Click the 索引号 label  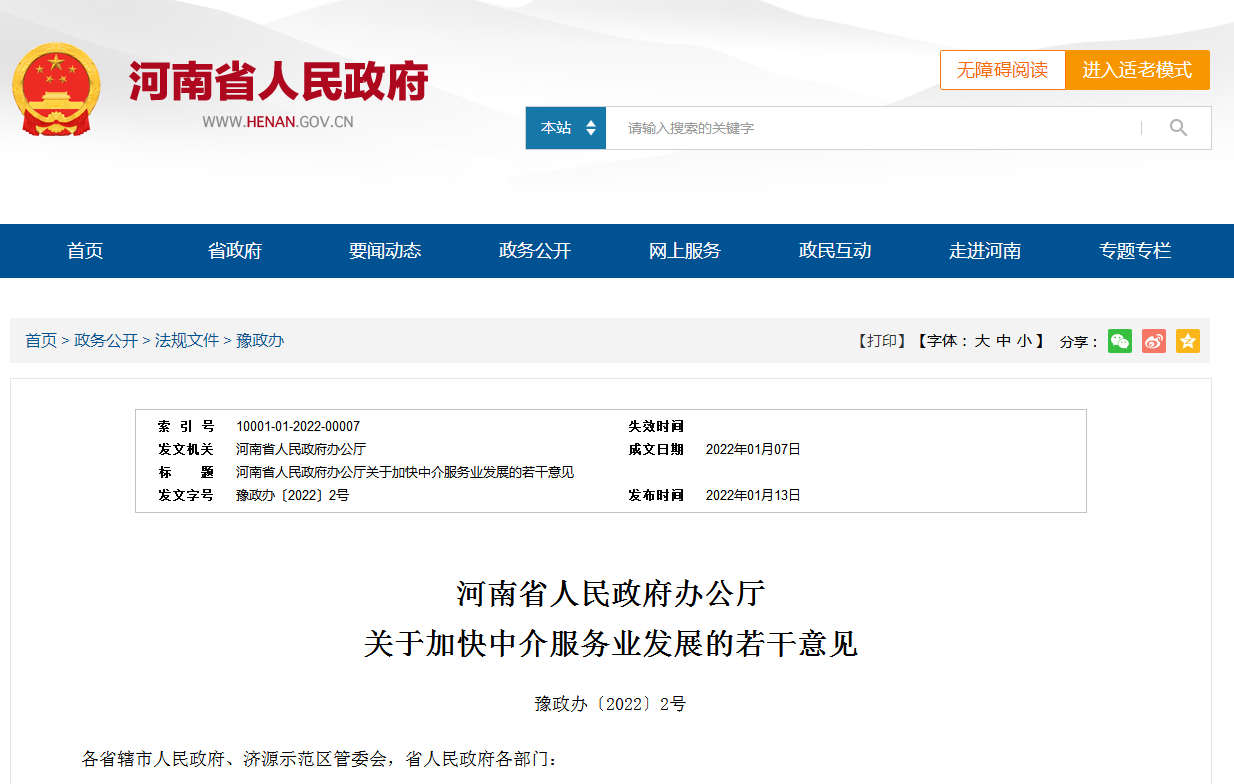point(186,426)
